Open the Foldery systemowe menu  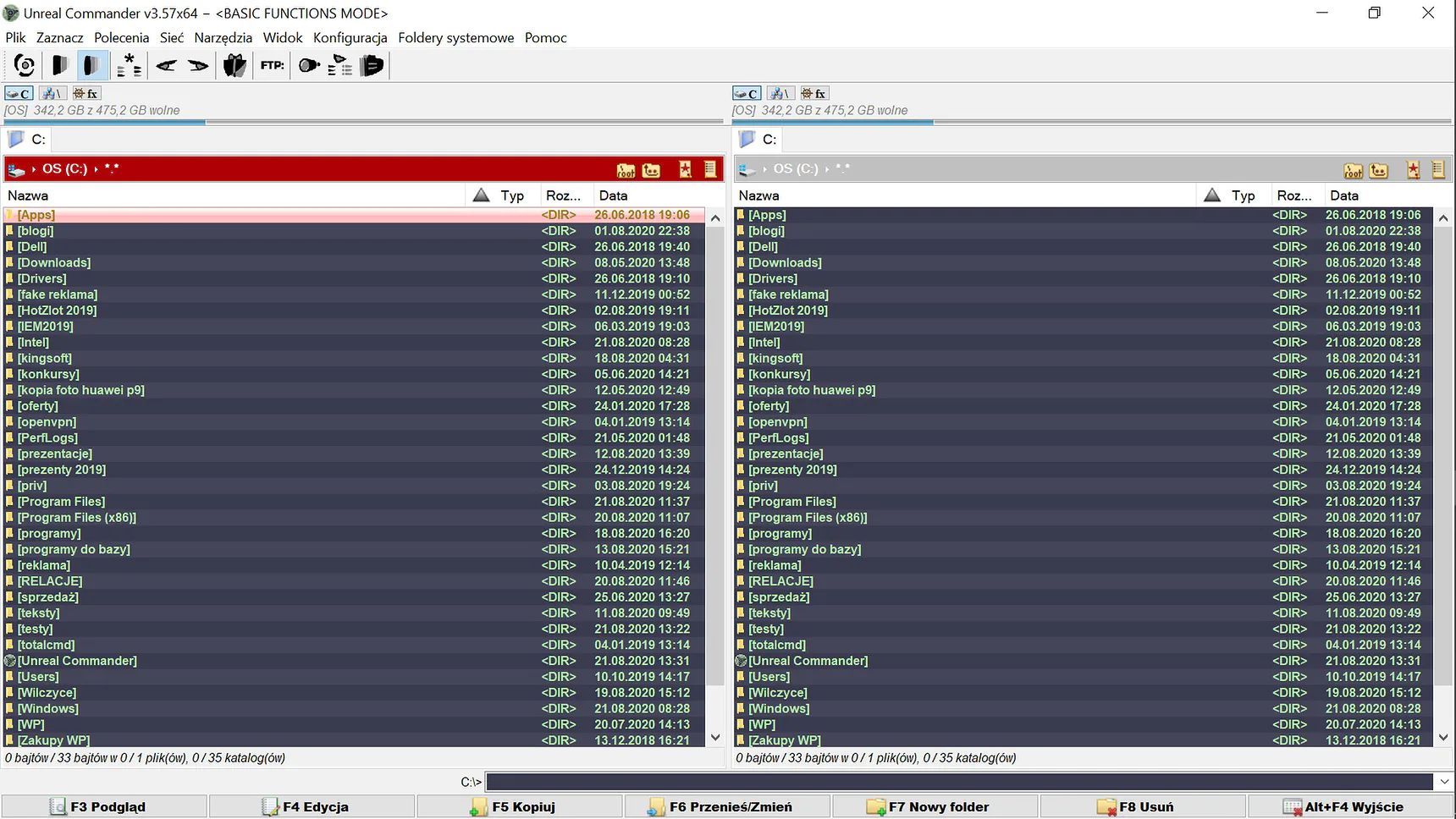[x=456, y=37]
